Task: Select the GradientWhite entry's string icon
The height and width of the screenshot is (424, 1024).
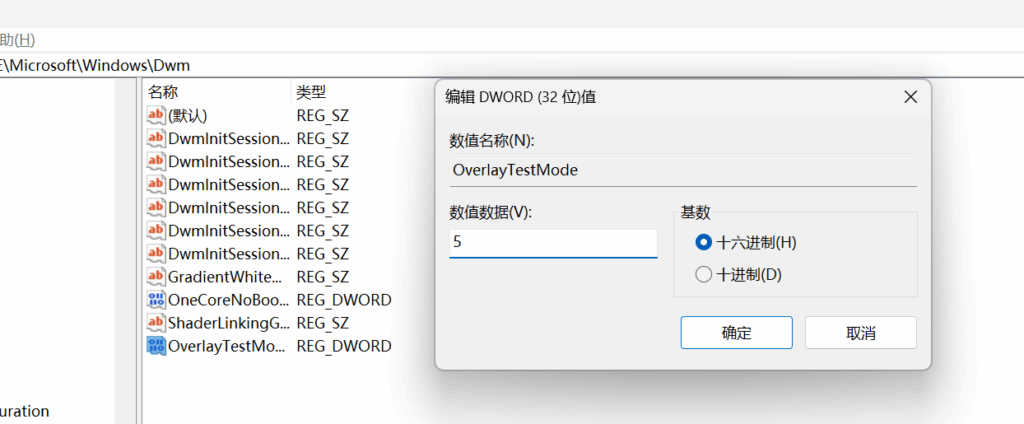Action: (156, 277)
